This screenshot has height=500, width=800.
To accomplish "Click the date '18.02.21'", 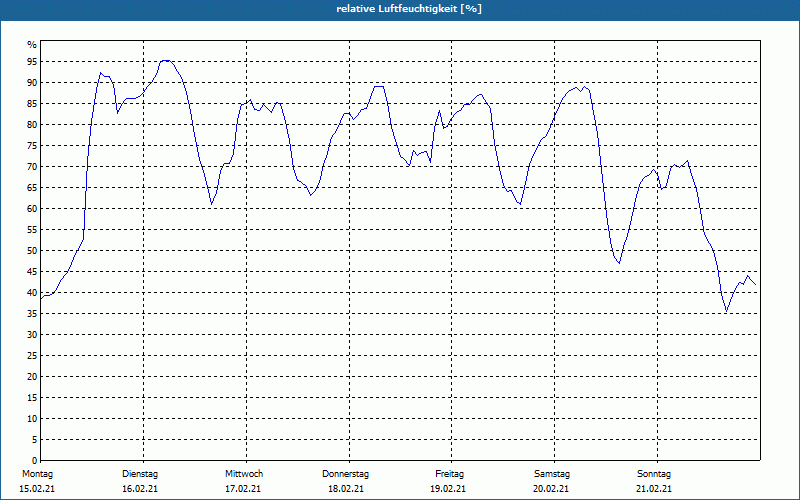I will (346, 489).
